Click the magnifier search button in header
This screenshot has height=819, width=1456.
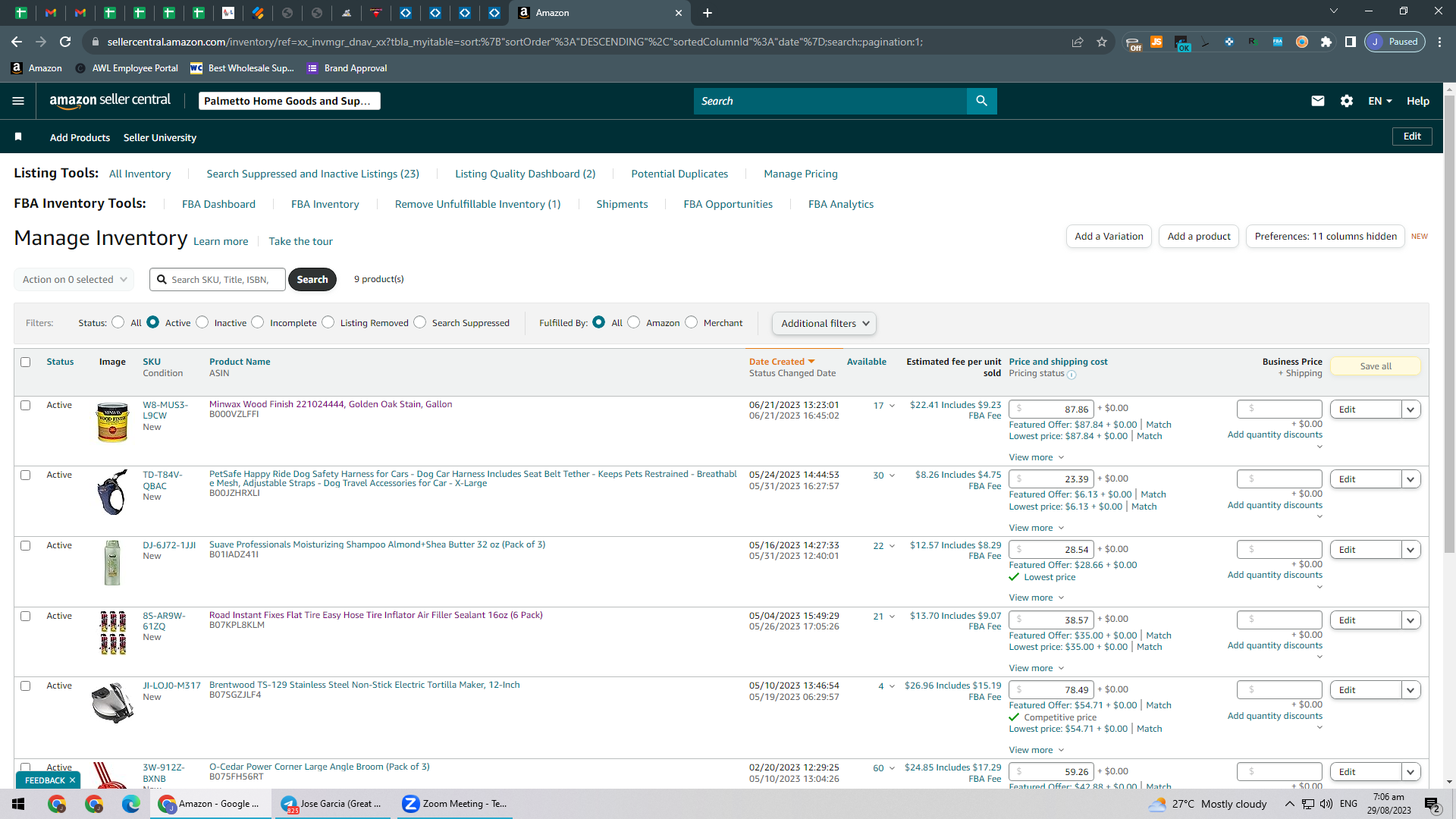tap(981, 101)
